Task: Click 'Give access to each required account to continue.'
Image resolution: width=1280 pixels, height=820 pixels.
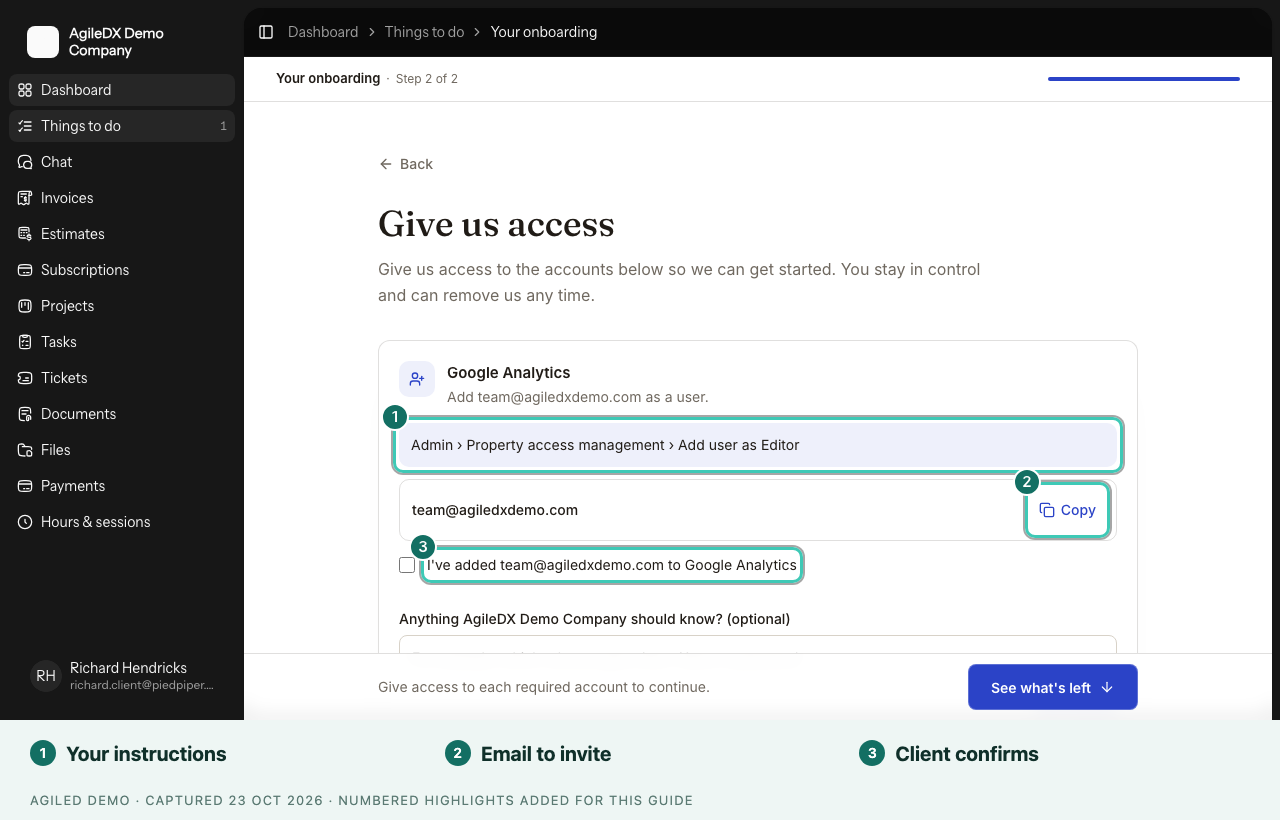Action: 544,687
